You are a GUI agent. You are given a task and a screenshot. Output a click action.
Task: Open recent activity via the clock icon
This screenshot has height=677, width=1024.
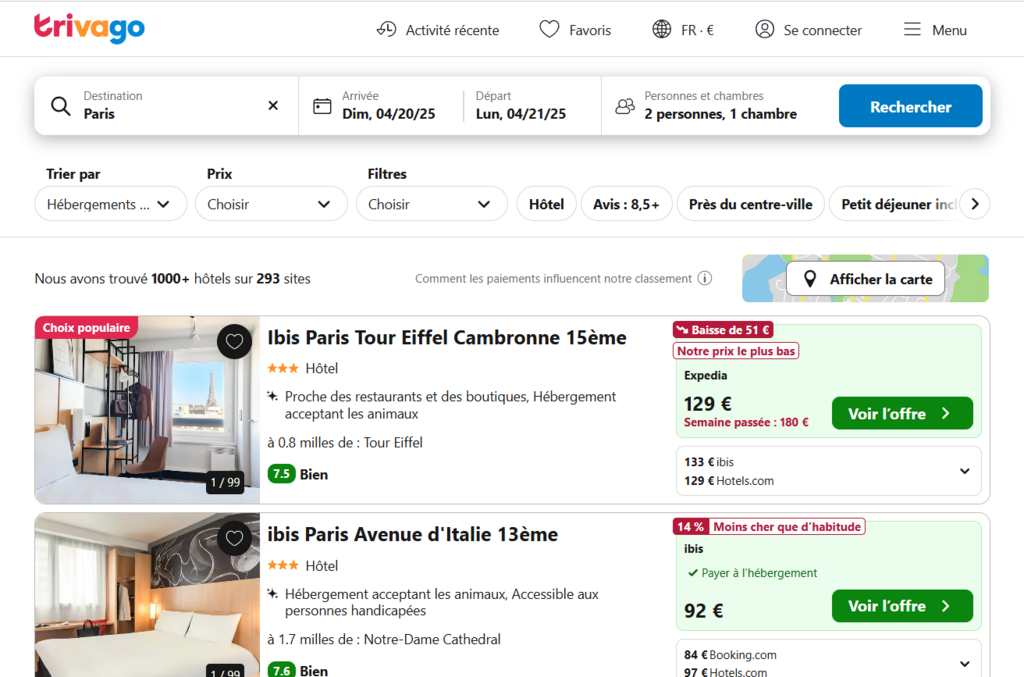(x=388, y=30)
